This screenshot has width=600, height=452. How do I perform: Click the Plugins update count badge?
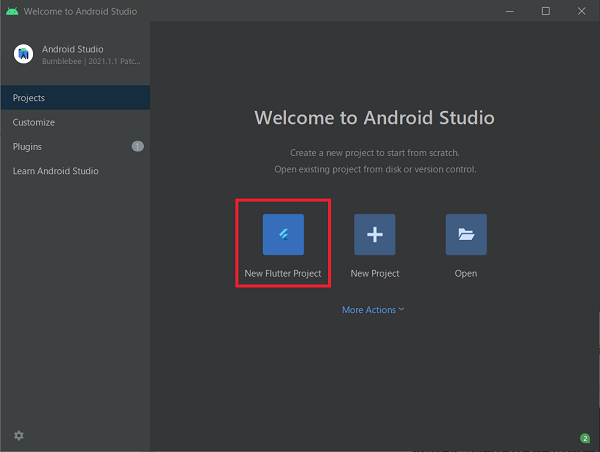click(138, 146)
